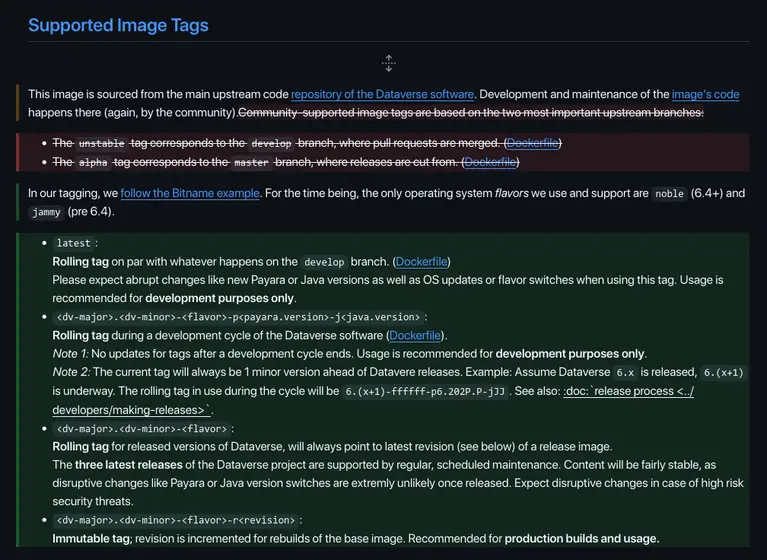Click the 'latest' tag code label

coord(73,243)
